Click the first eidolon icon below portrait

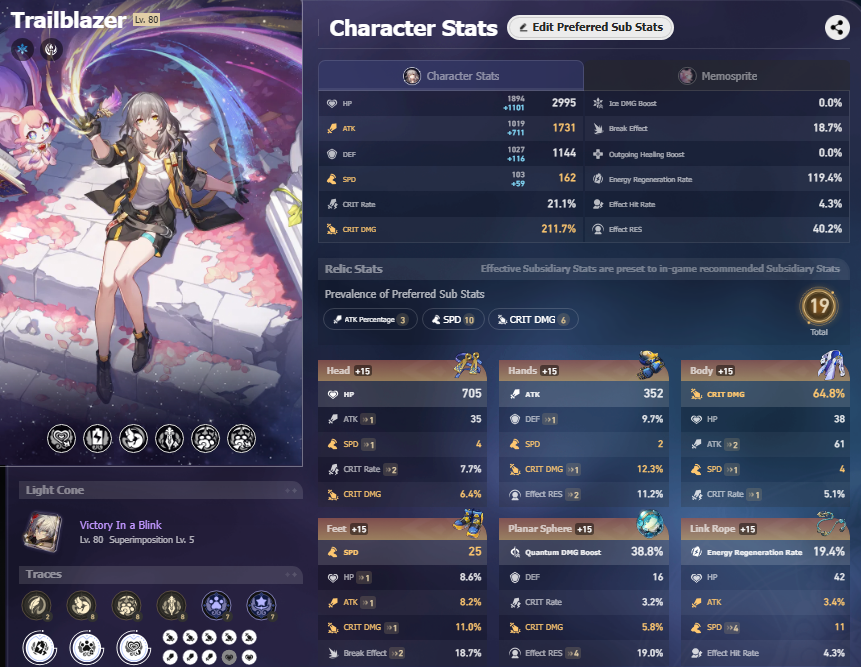click(62, 439)
